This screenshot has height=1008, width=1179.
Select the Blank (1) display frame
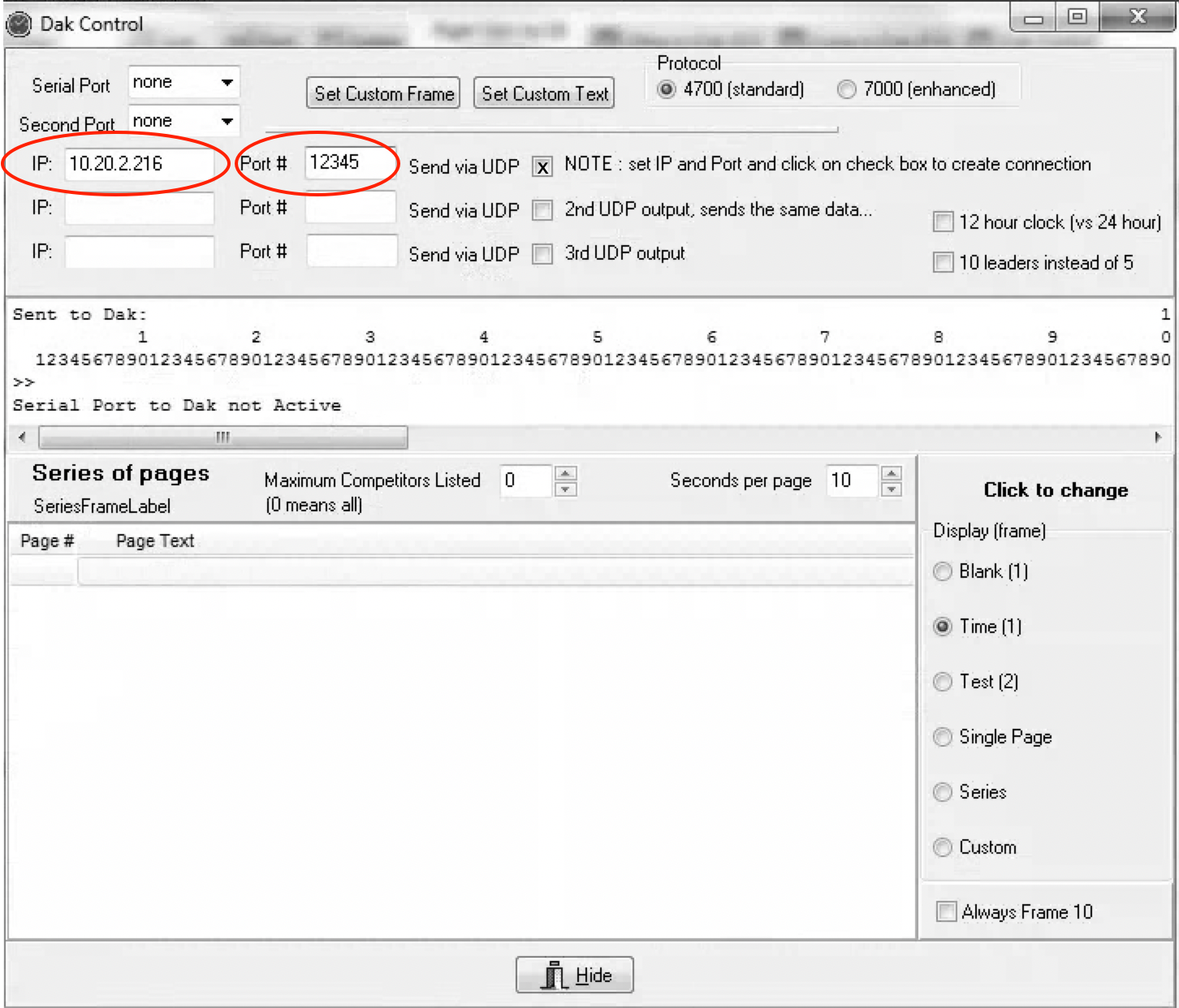click(x=943, y=572)
